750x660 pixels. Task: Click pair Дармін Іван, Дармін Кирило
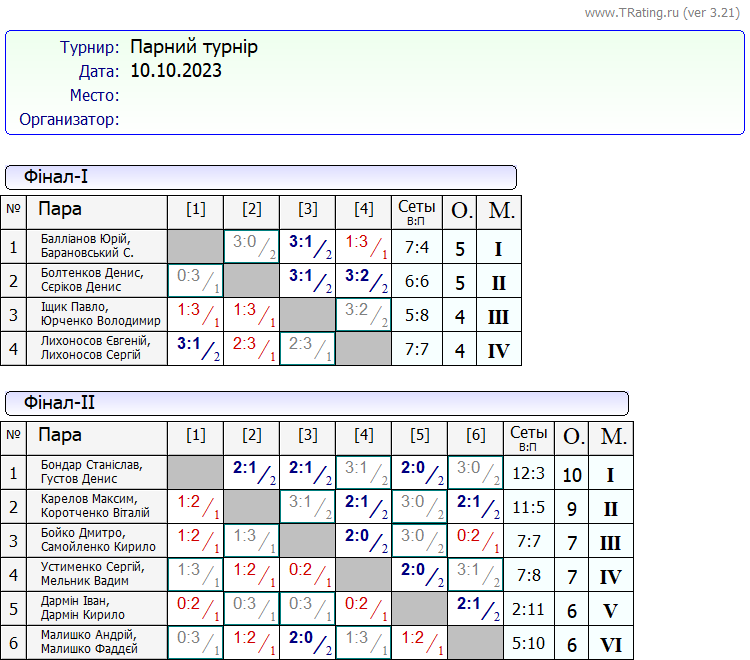click(x=84, y=608)
